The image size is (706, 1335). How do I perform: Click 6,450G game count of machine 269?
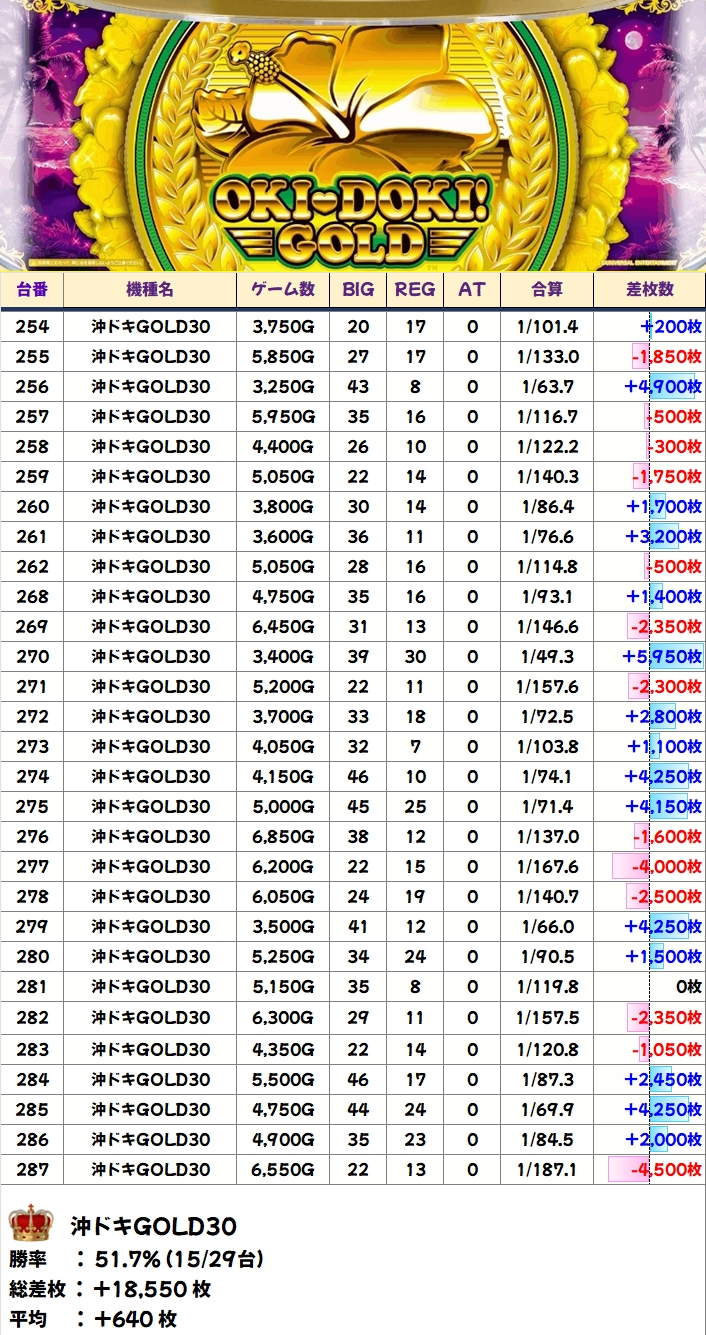283,626
